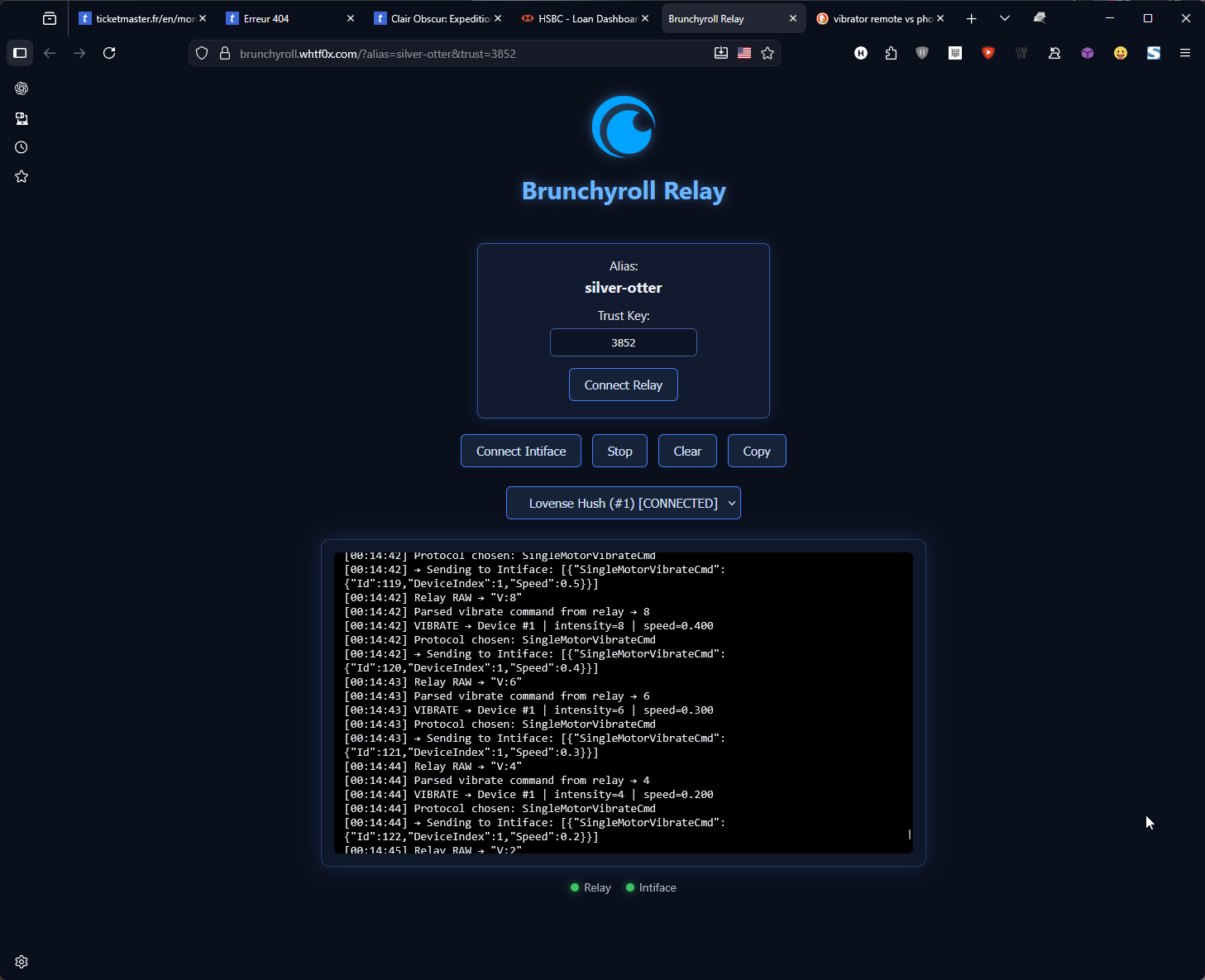
Task: Open the application hamburger menu
Action: (x=1184, y=53)
